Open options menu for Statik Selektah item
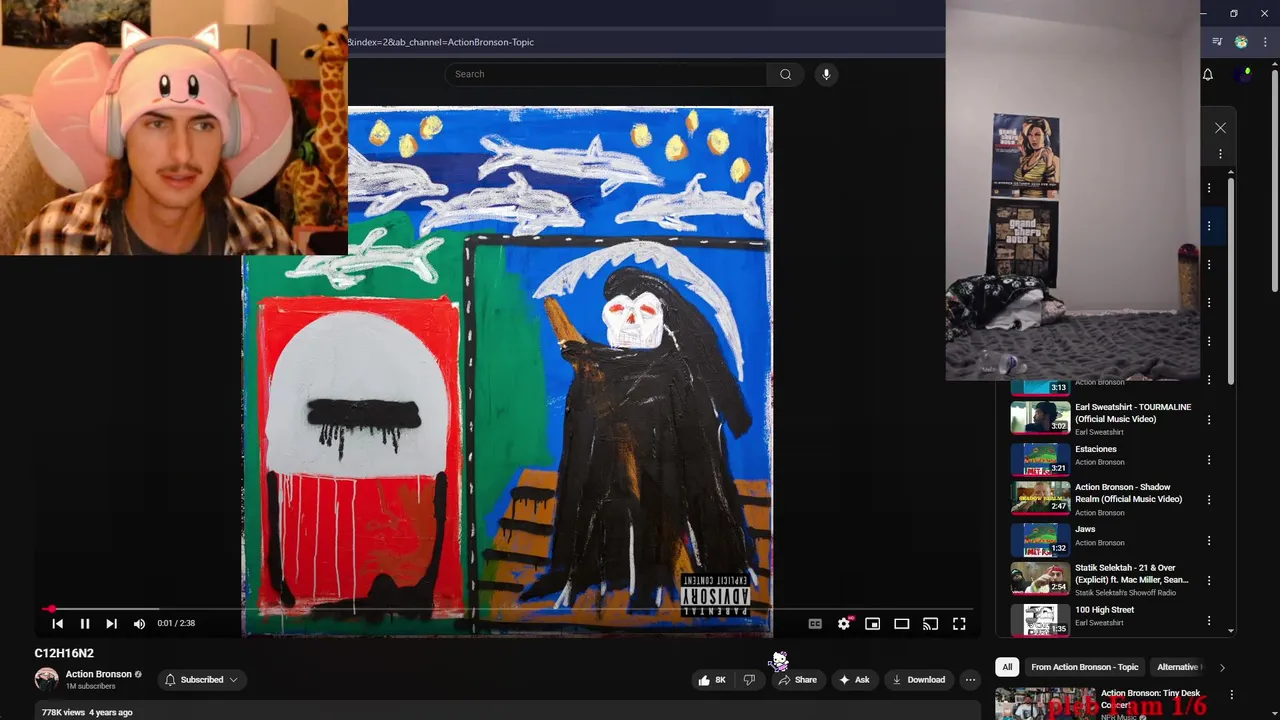This screenshot has height=720, width=1280. 1209,580
